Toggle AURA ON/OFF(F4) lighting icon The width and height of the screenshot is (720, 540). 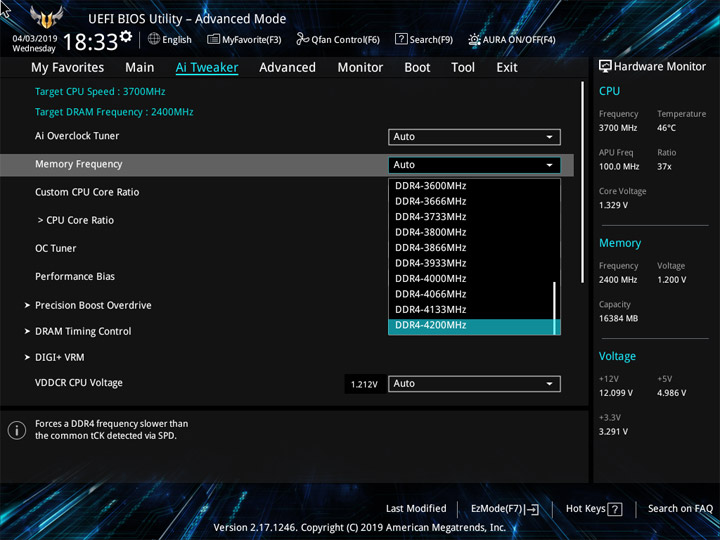[x=474, y=39]
